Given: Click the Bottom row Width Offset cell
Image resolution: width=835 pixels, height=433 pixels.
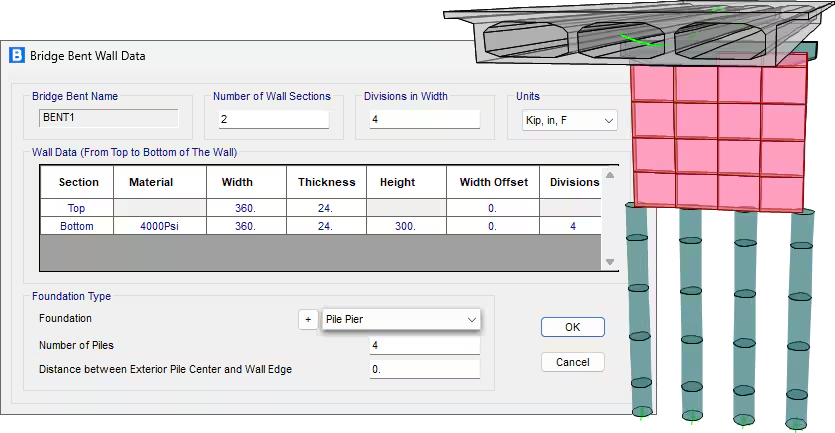Looking at the screenshot, I should (x=493, y=226).
